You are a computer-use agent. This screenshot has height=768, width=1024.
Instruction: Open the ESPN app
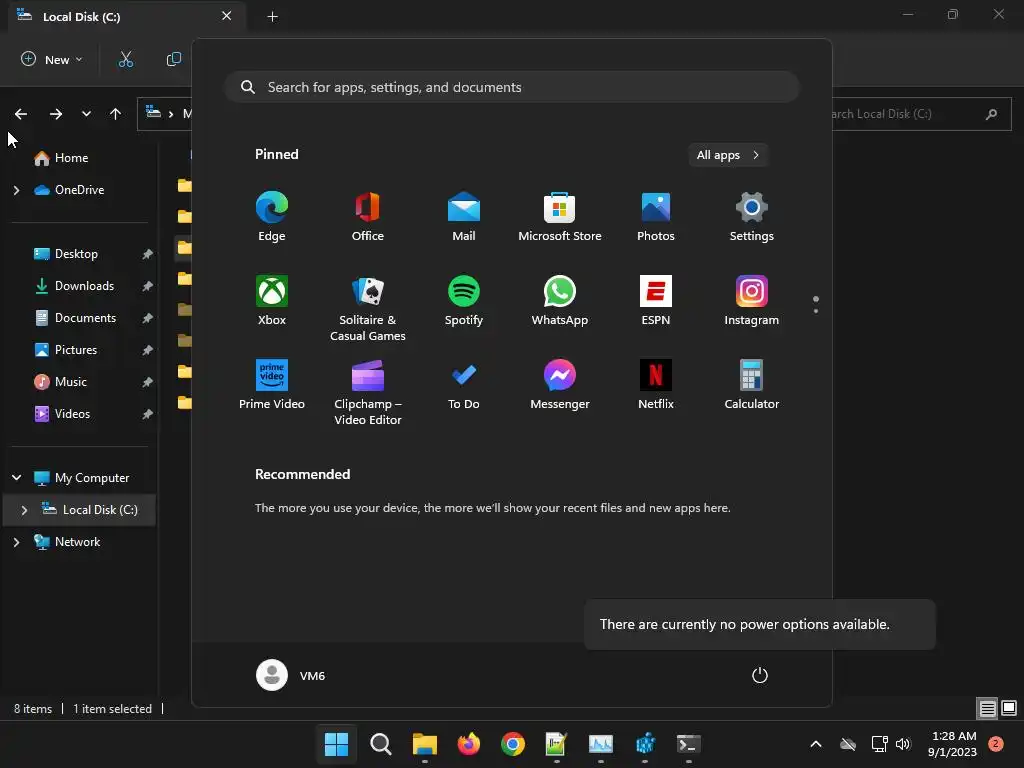pos(656,300)
